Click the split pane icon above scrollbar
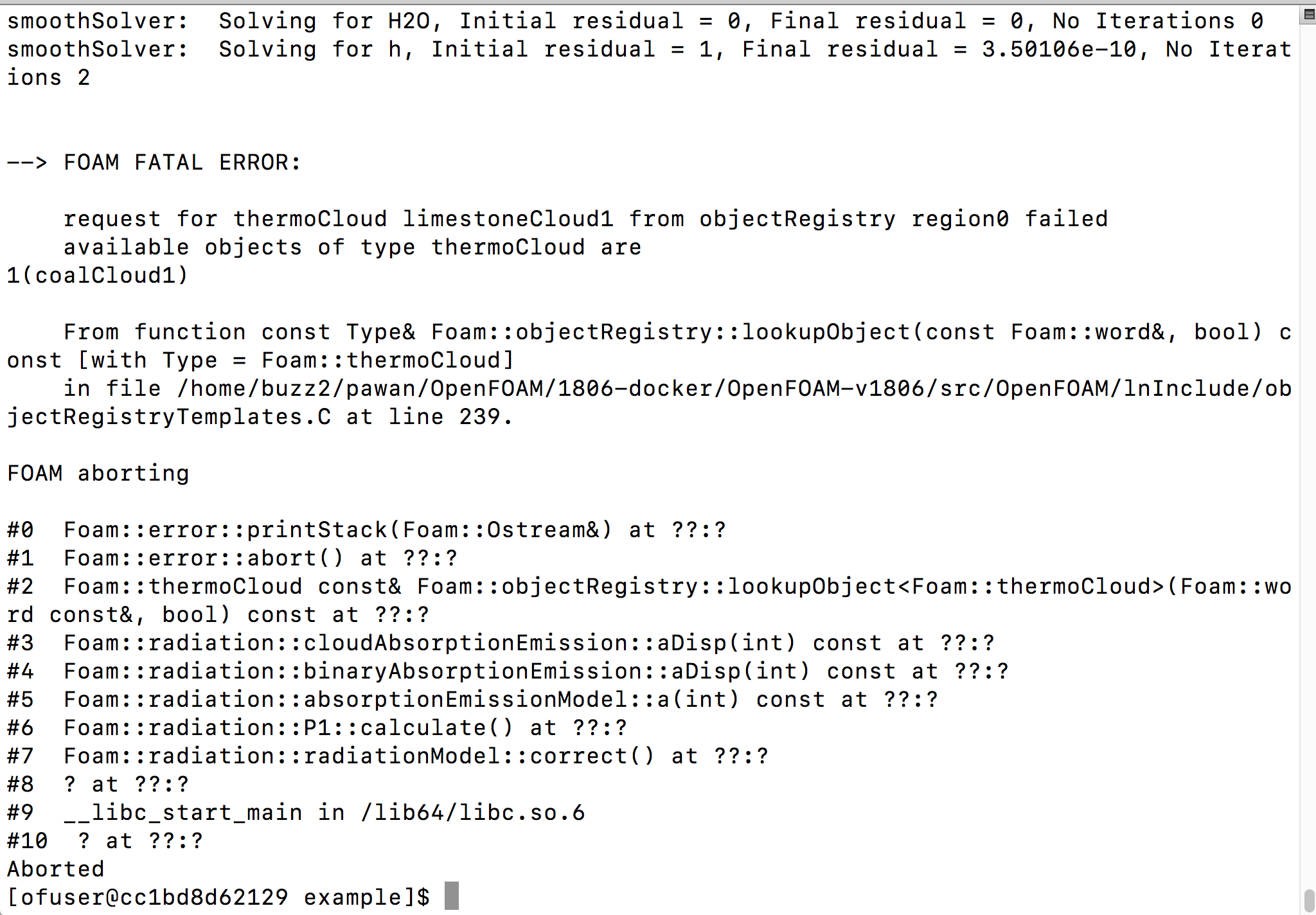This screenshot has height=915, width=1316. (x=1308, y=15)
